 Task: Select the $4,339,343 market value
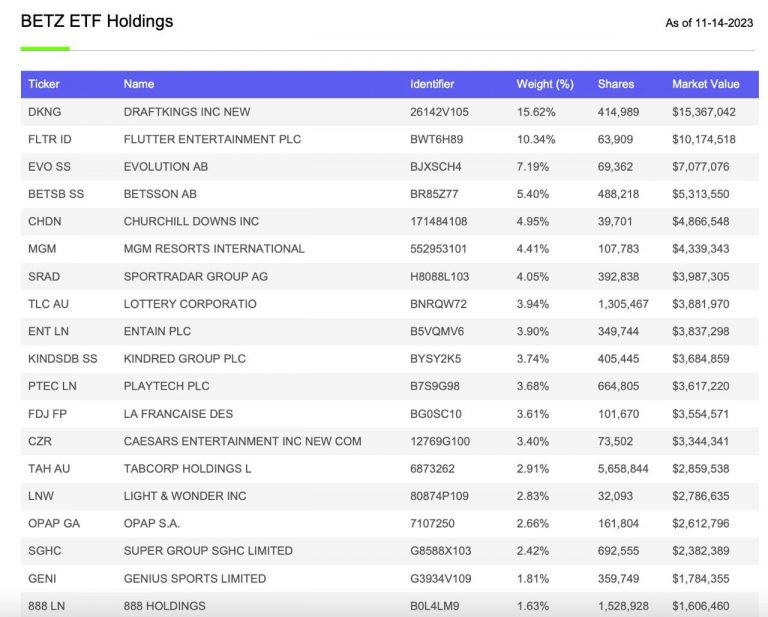coord(700,249)
